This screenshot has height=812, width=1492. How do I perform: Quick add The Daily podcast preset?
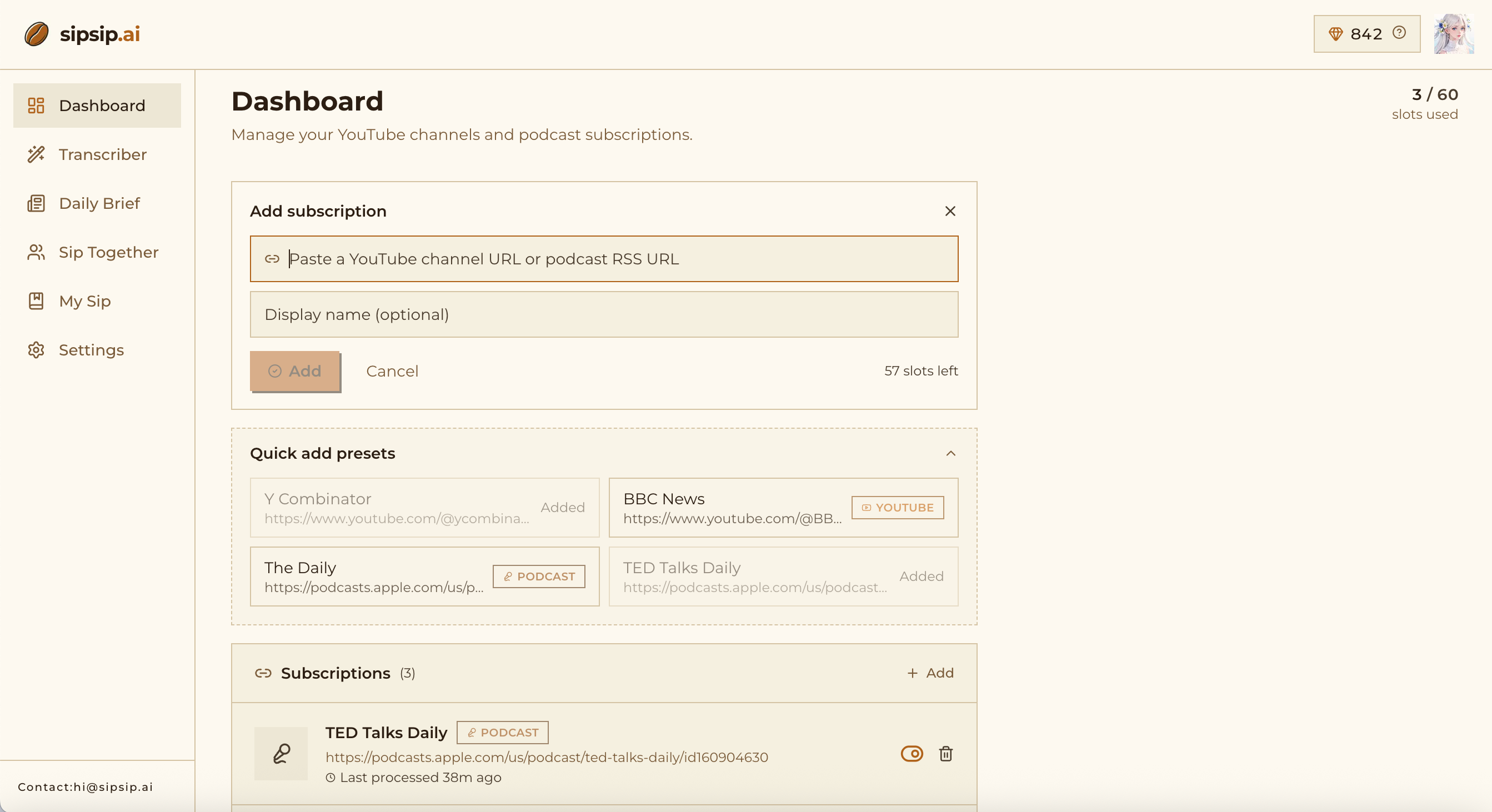[x=424, y=577]
